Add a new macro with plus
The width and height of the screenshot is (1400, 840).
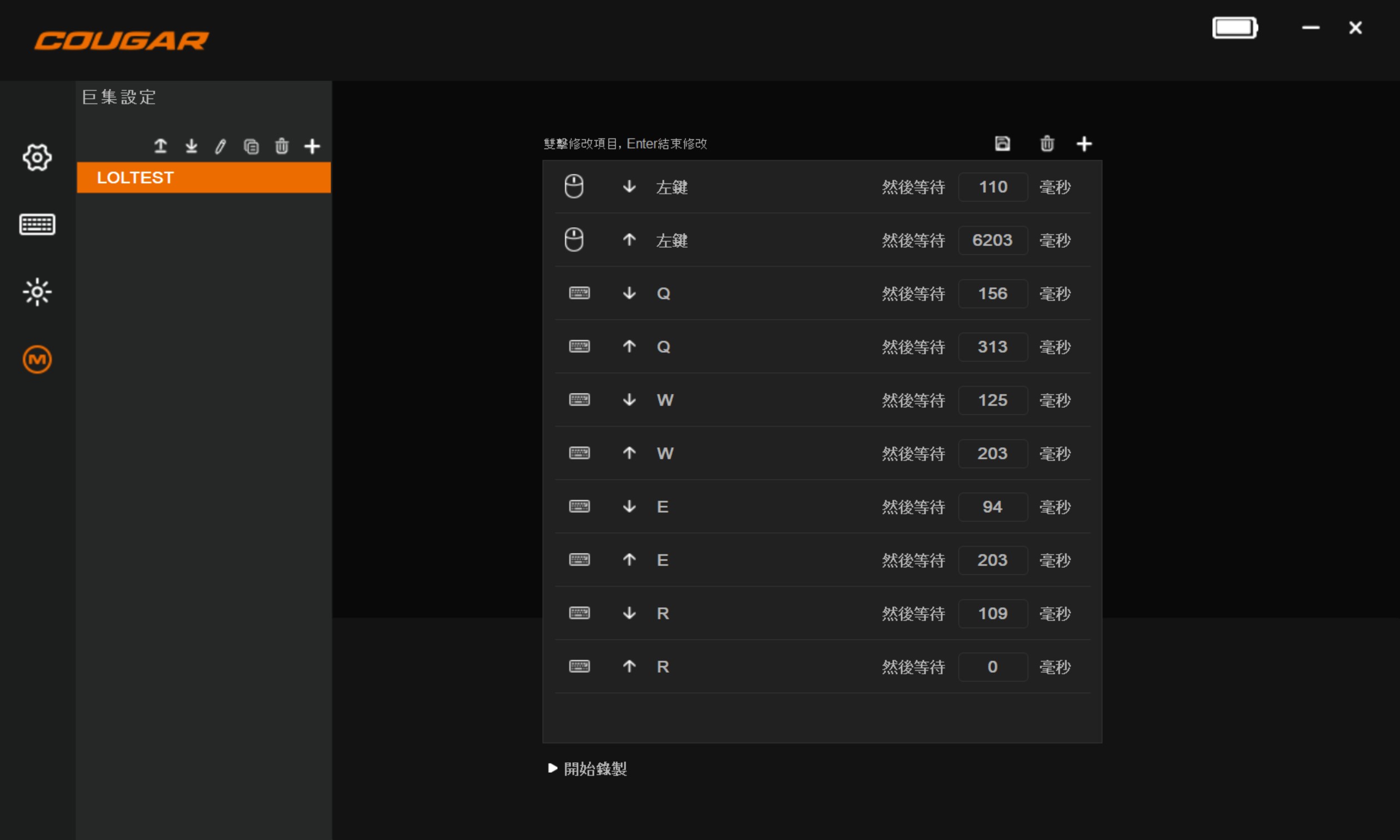click(312, 147)
